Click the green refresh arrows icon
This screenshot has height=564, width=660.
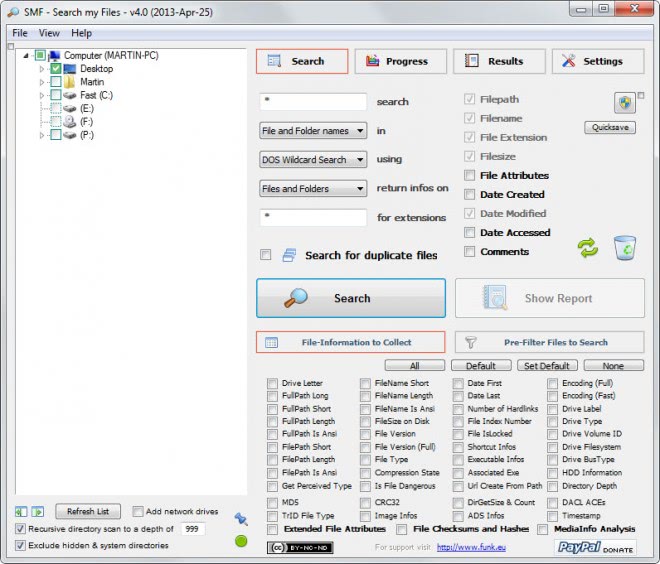click(x=588, y=248)
